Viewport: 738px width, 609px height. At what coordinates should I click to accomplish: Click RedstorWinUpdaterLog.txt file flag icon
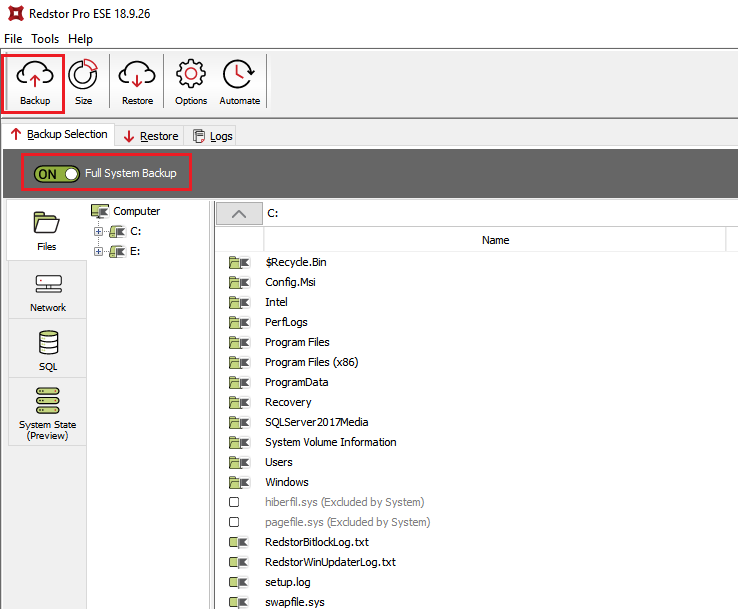pos(239,562)
